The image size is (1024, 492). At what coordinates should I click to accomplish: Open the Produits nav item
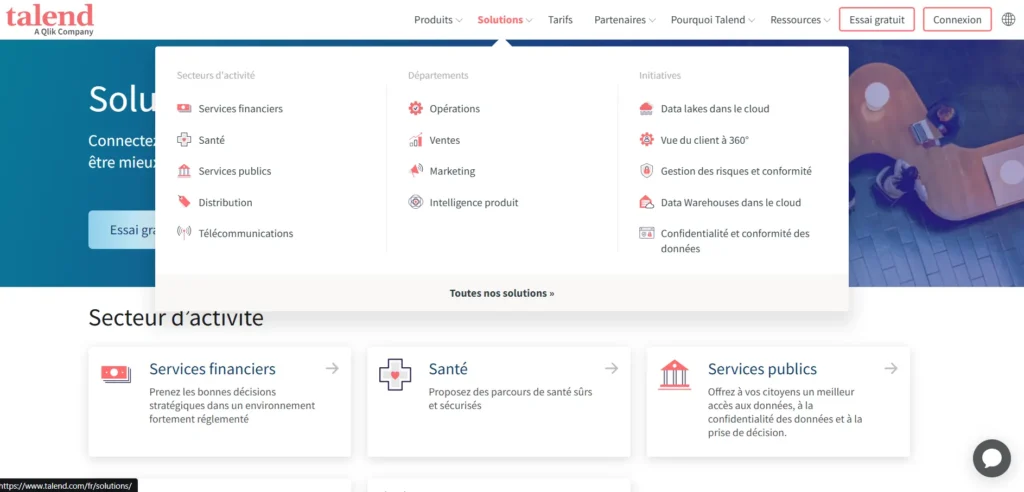pyautogui.click(x=433, y=20)
